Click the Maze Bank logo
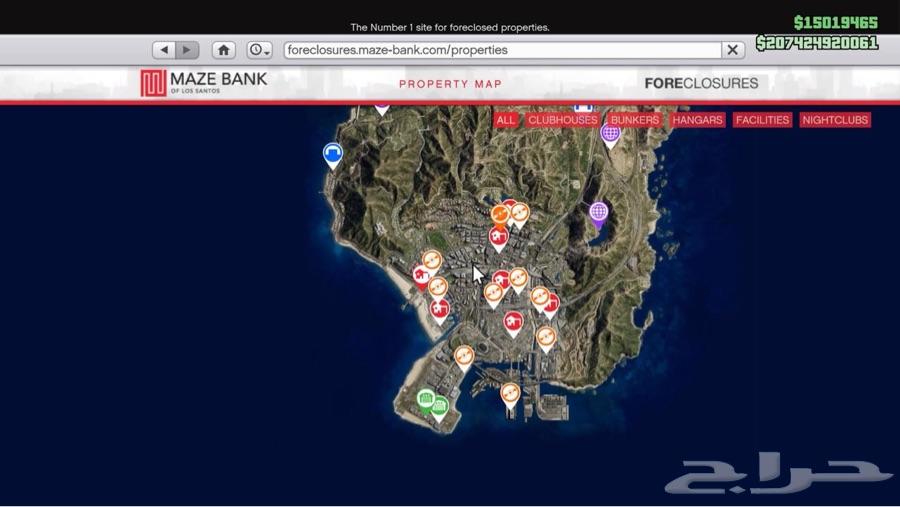Screen dimensions: 900x507 [x=204, y=83]
